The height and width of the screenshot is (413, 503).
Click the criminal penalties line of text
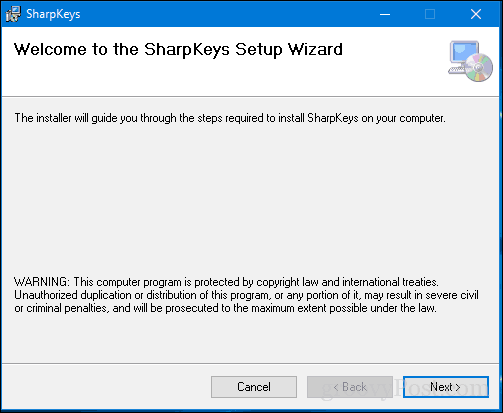click(225, 308)
